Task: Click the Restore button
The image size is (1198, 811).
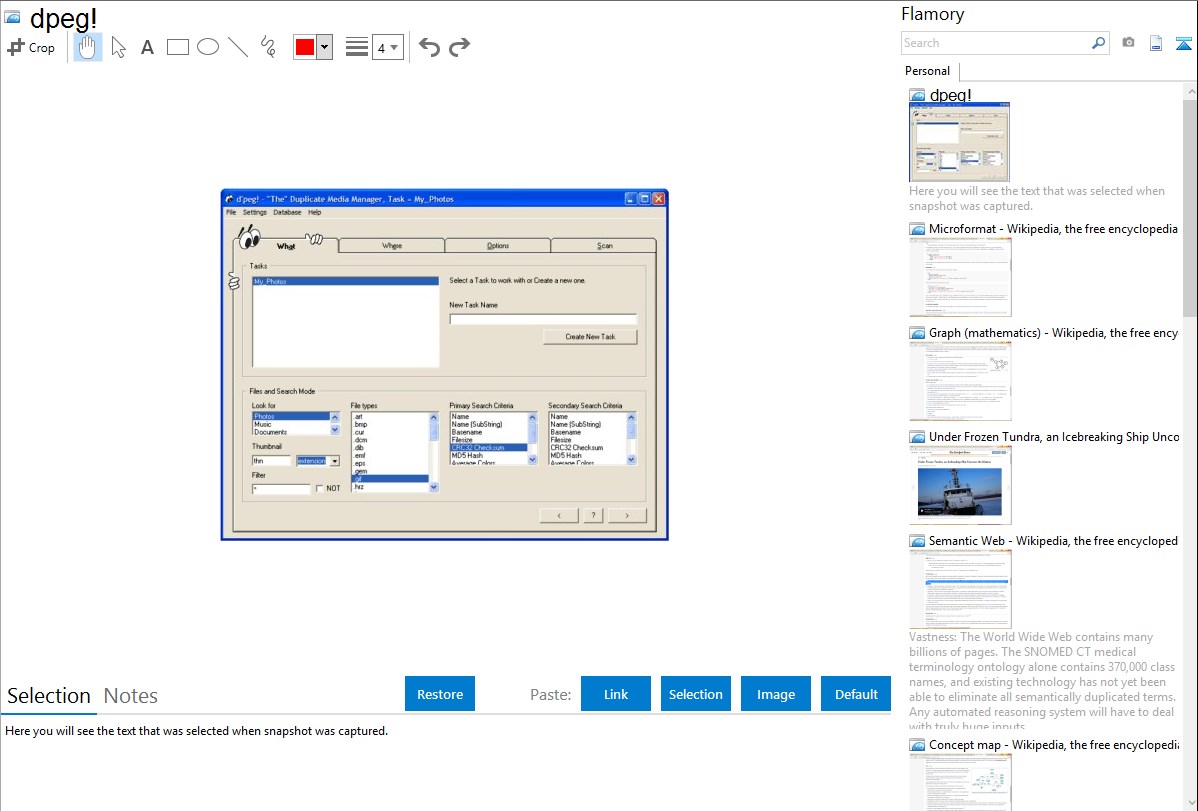Action: [440, 694]
